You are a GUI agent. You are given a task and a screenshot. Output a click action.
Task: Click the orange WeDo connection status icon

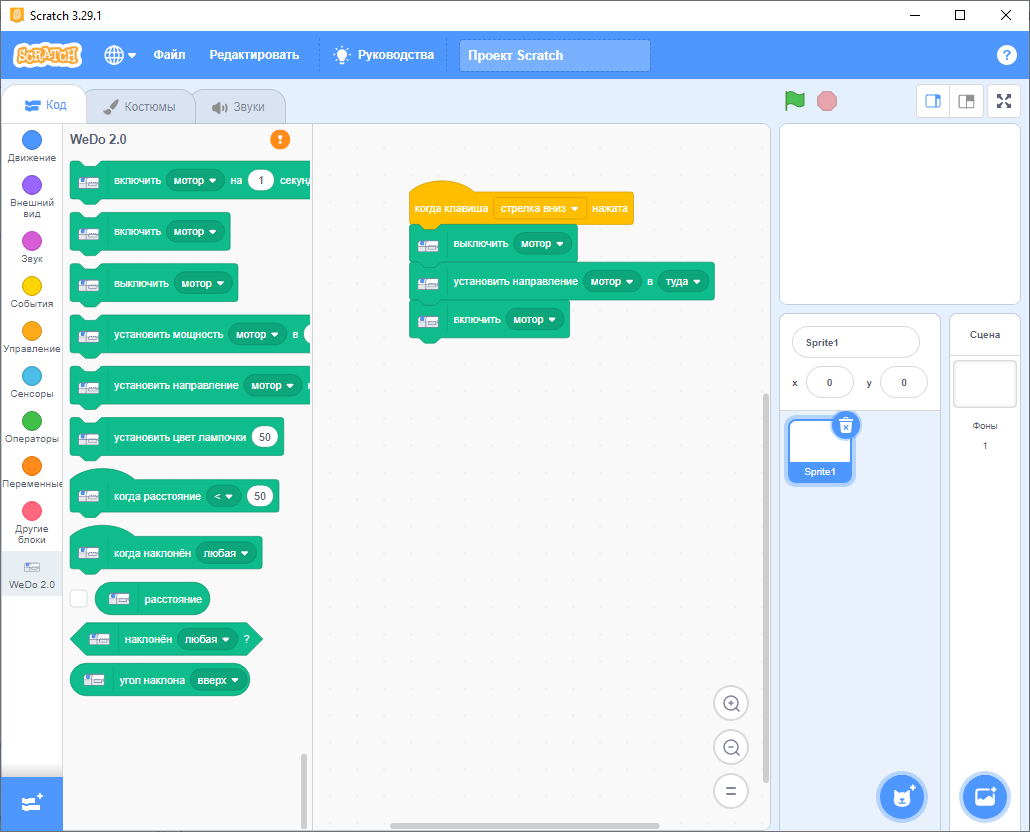[280, 139]
